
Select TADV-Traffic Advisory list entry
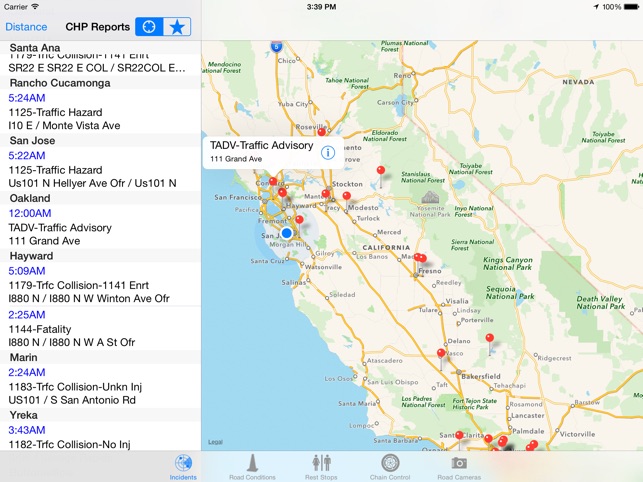60,228
